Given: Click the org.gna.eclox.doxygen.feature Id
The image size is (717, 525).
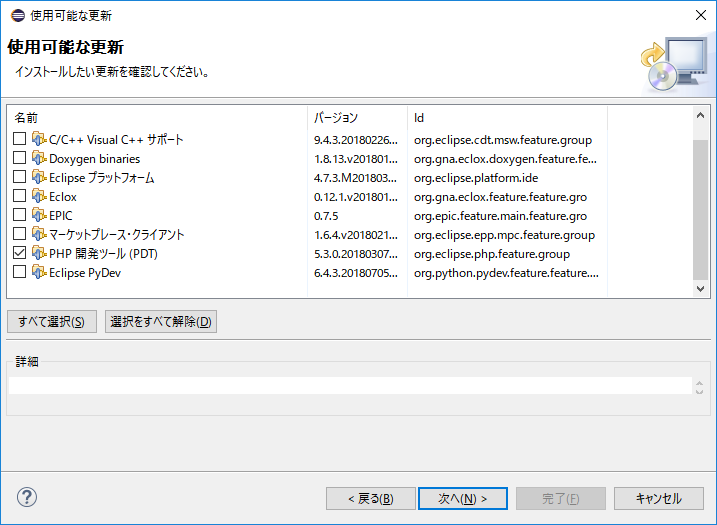Looking at the screenshot, I should (505, 159).
